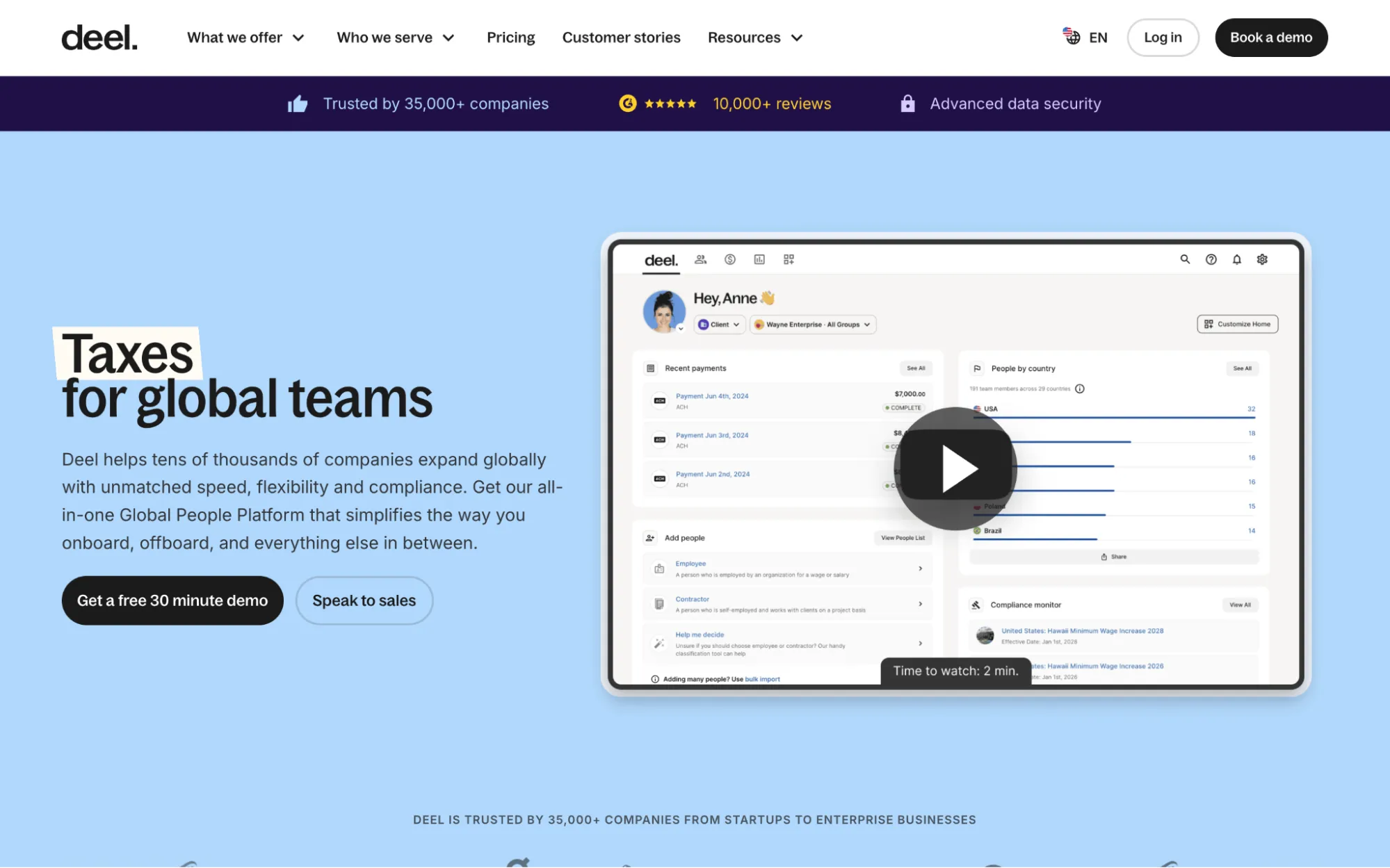
Task: Play the product demo video
Action: coord(955,469)
